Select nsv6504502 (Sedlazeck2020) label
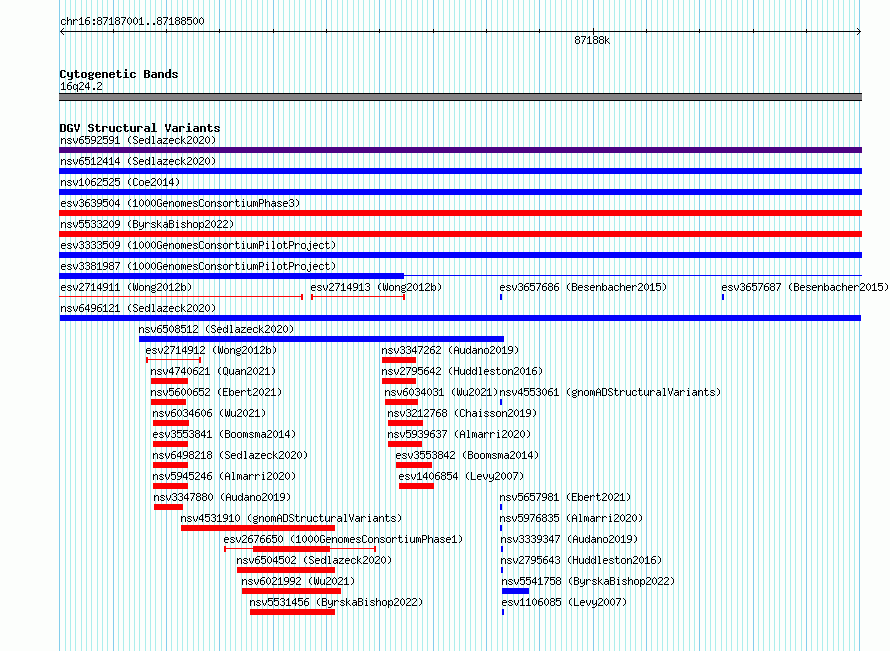890x651 pixels. [314, 560]
